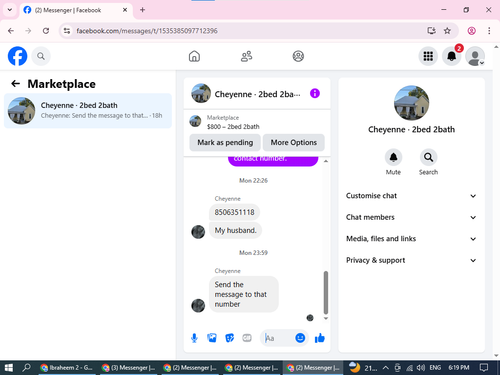Search in conversation via the magnifier icon
Image resolution: width=500 pixels, height=375 pixels.
(428, 157)
